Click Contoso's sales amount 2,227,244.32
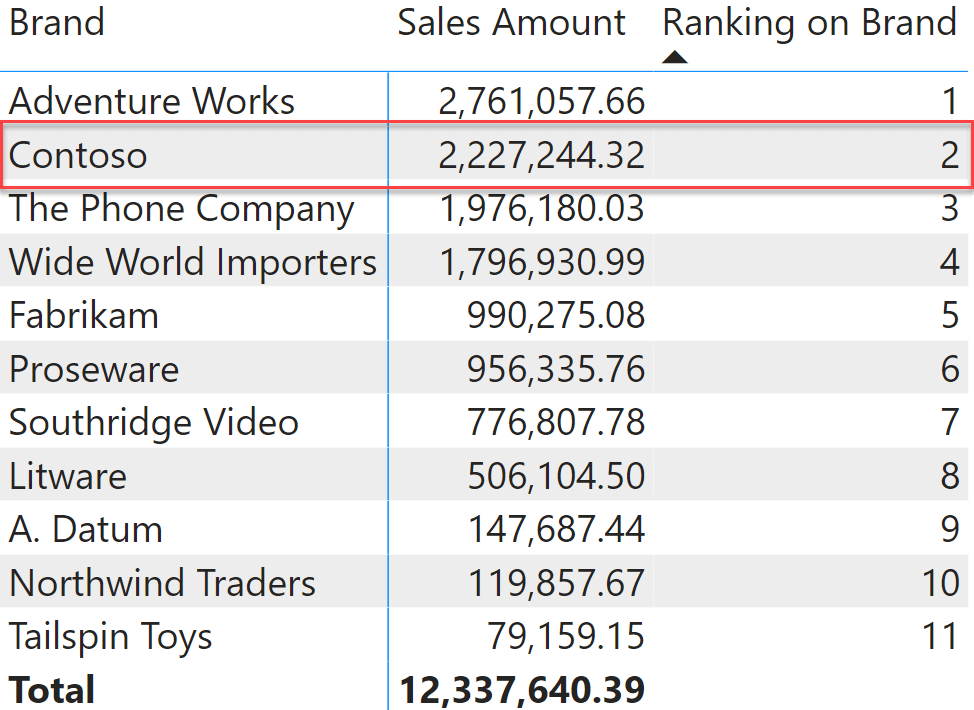 [541, 155]
